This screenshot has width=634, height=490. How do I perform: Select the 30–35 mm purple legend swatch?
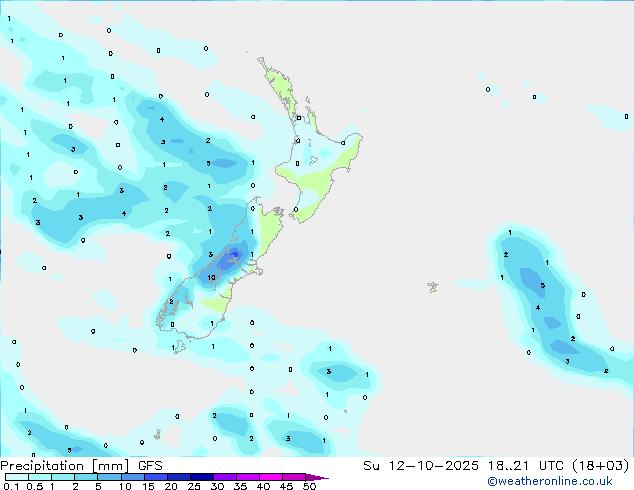[225, 477]
